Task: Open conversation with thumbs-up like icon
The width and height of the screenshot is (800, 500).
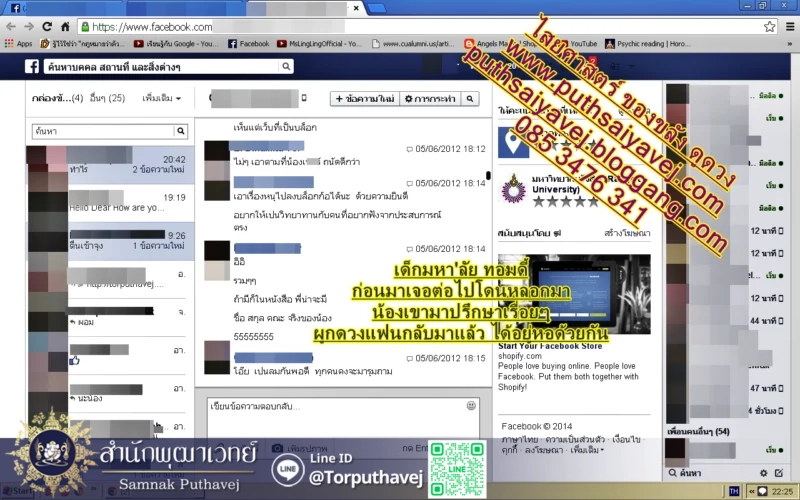Action: coord(110,356)
